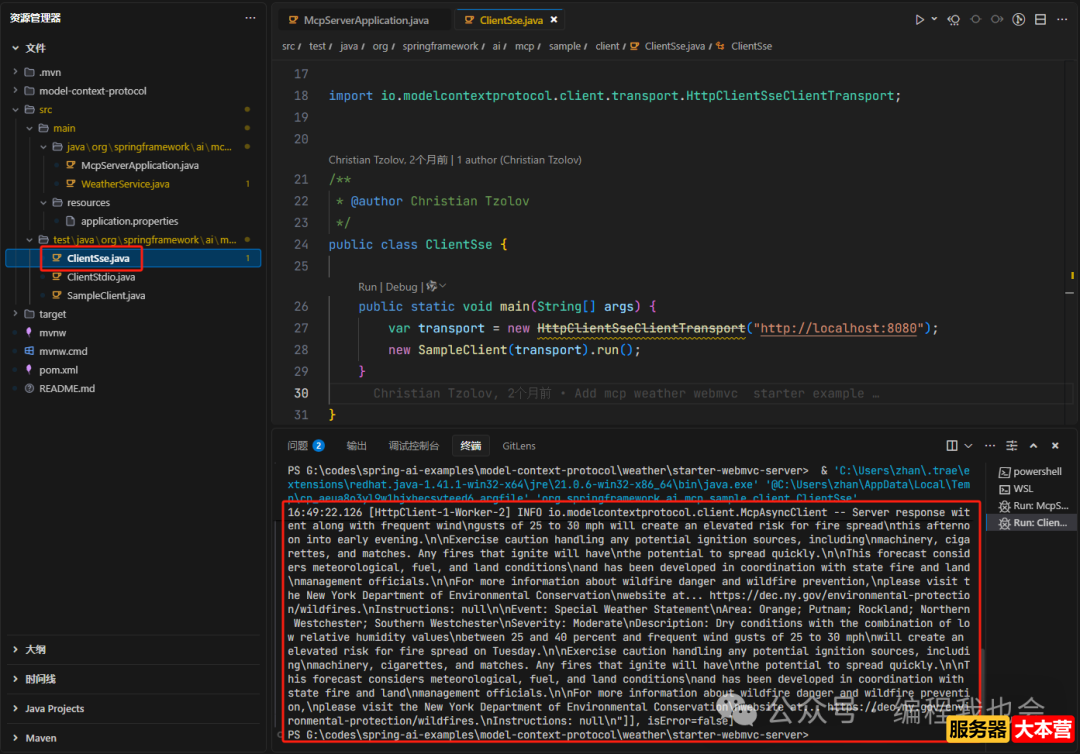Open application.properties file
The height and width of the screenshot is (754, 1080).
[129, 221]
